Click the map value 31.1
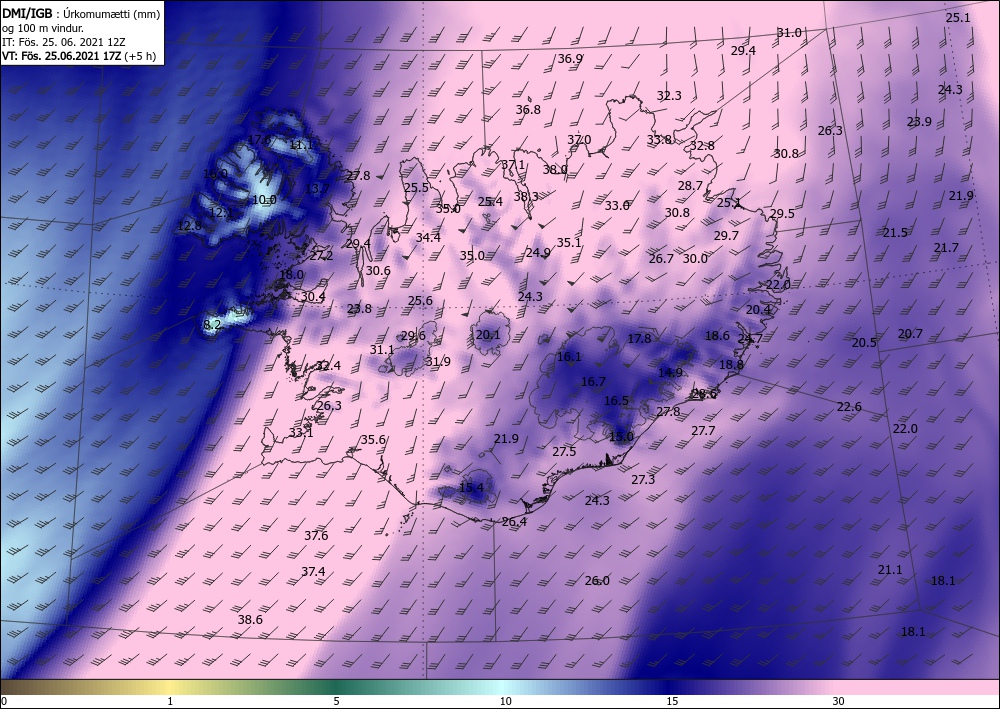This screenshot has height=709, width=1000. (382, 349)
